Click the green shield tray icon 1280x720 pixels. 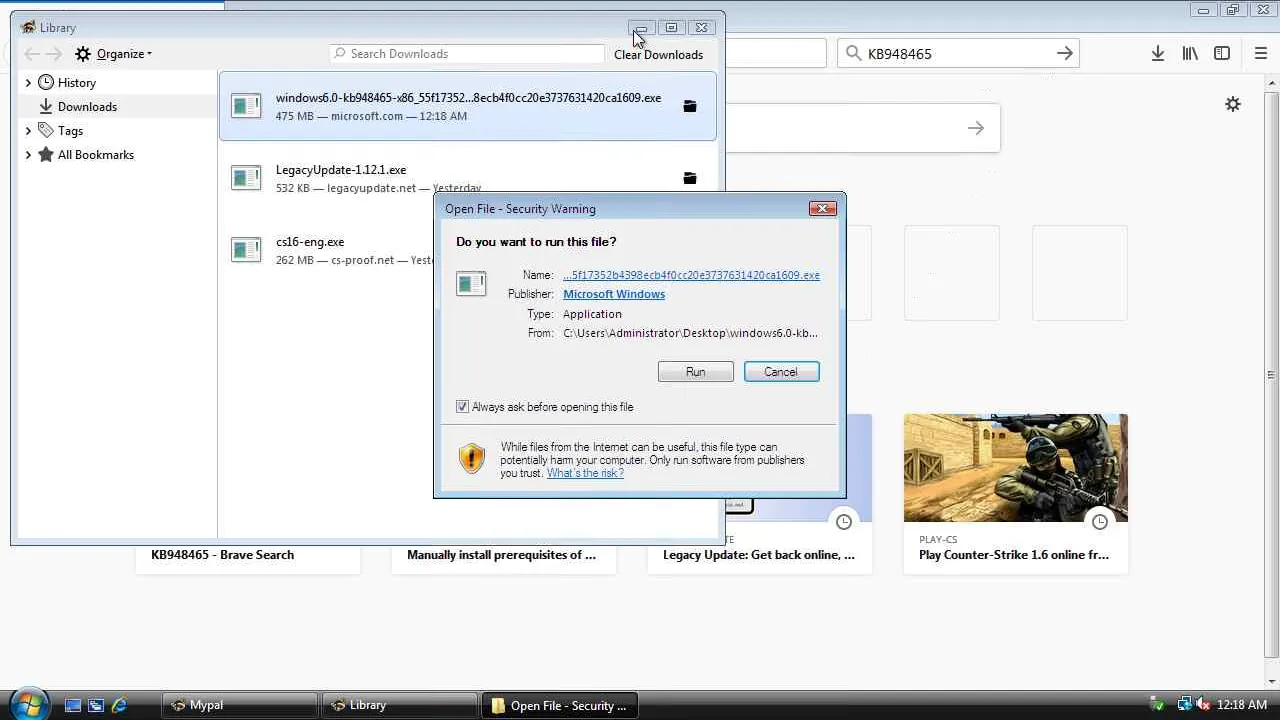point(1158,705)
